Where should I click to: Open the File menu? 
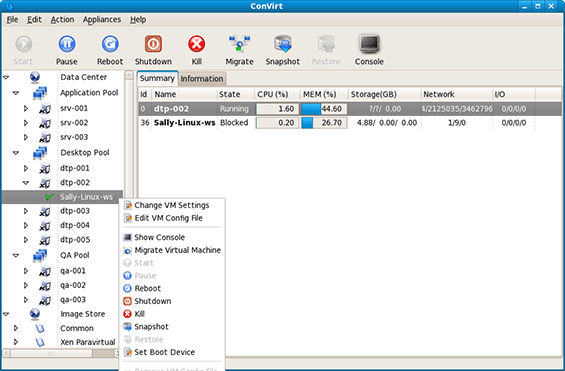pyautogui.click(x=12, y=20)
